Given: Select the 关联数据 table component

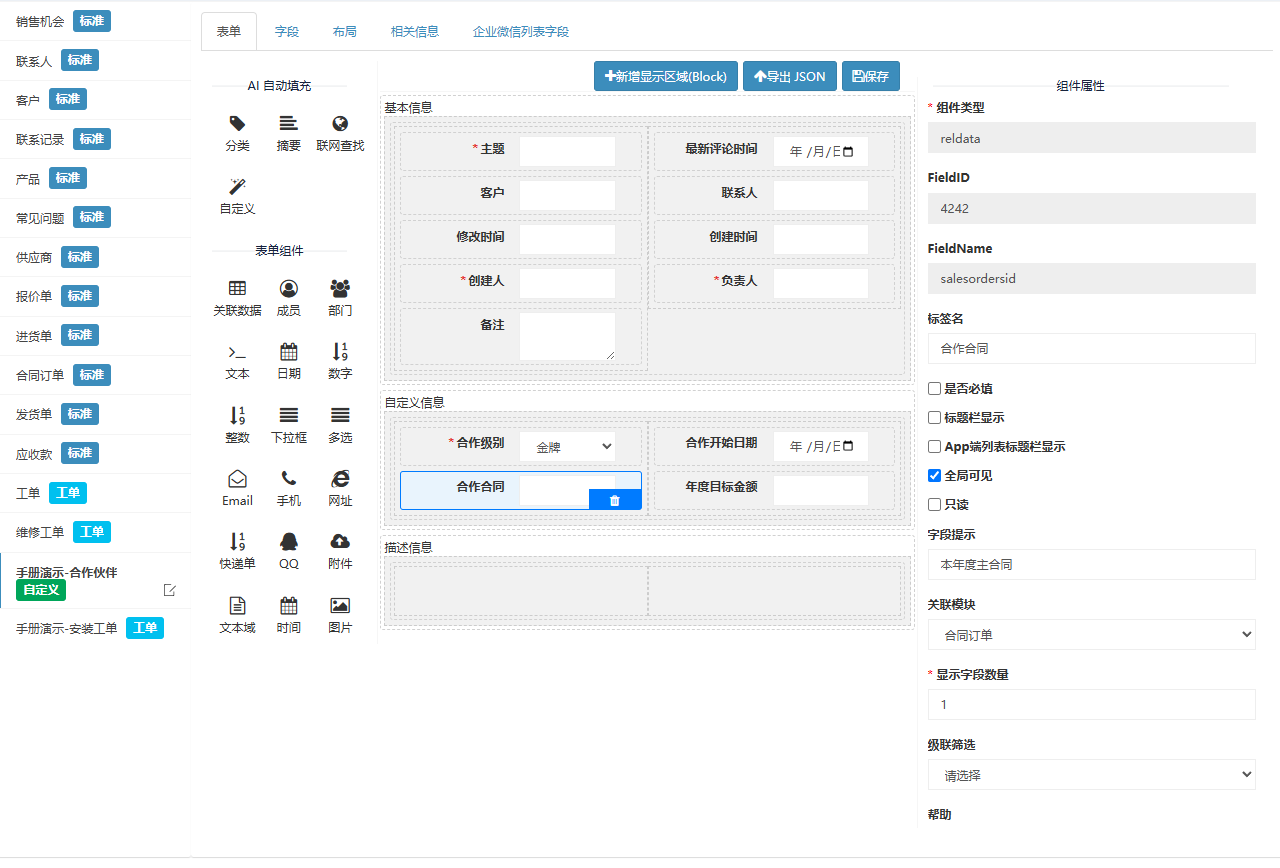Looking at the screenshot, I should (237, 288).
